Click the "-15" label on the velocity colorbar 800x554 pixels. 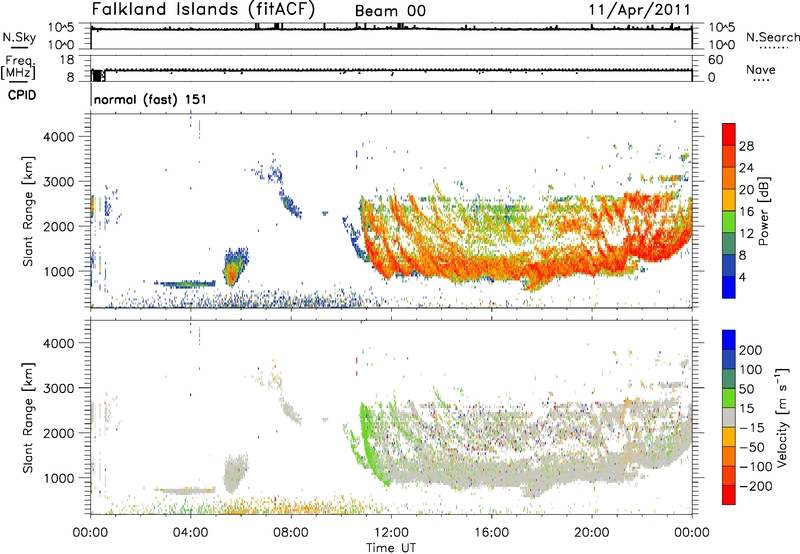752,428
